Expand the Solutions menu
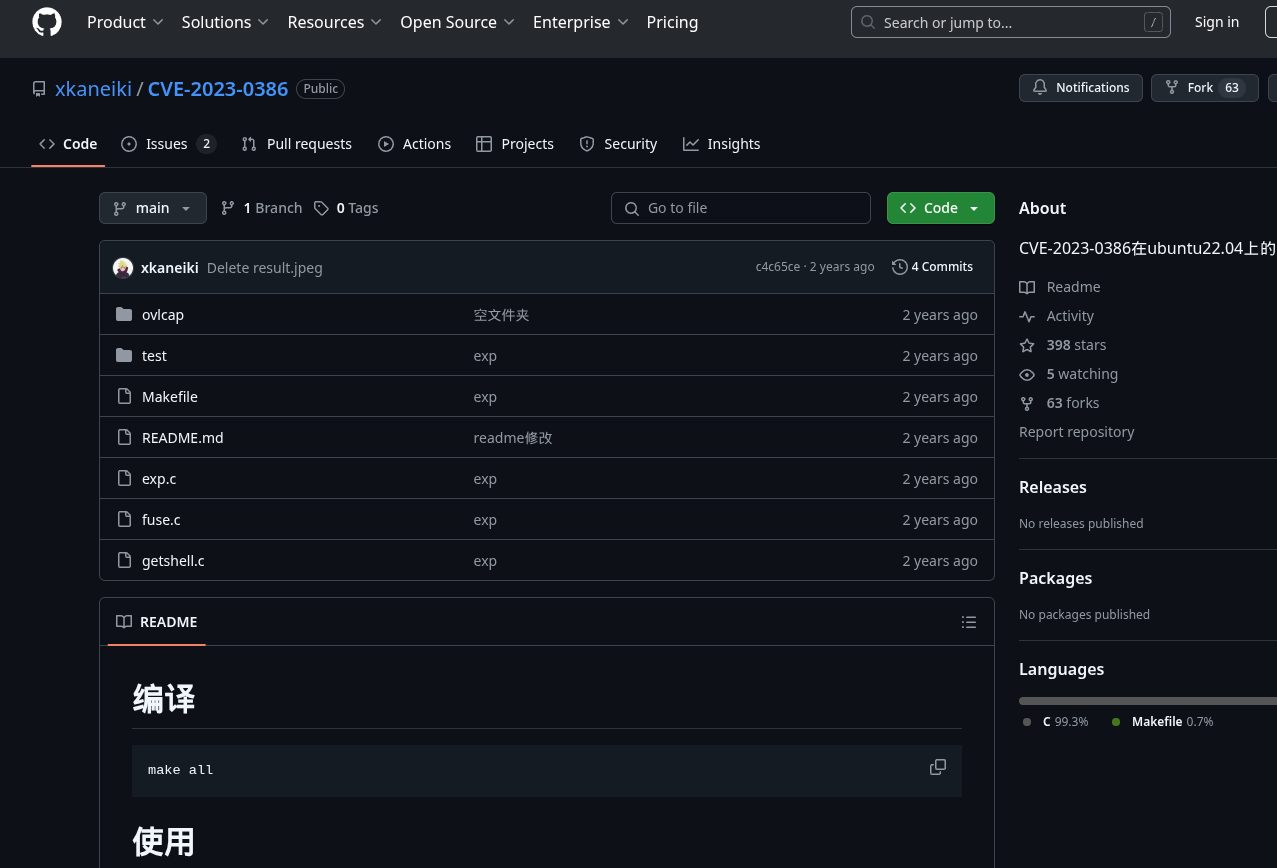 (x=225, y=22)
